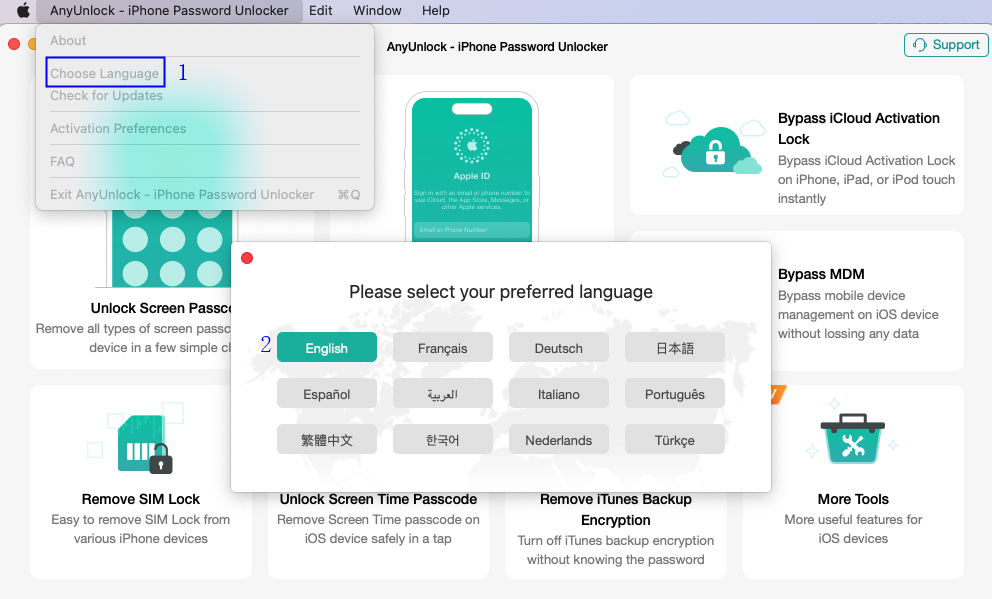Click the Apple ID phone illustration
Screen dimensions: 992x599
[471, 168]
